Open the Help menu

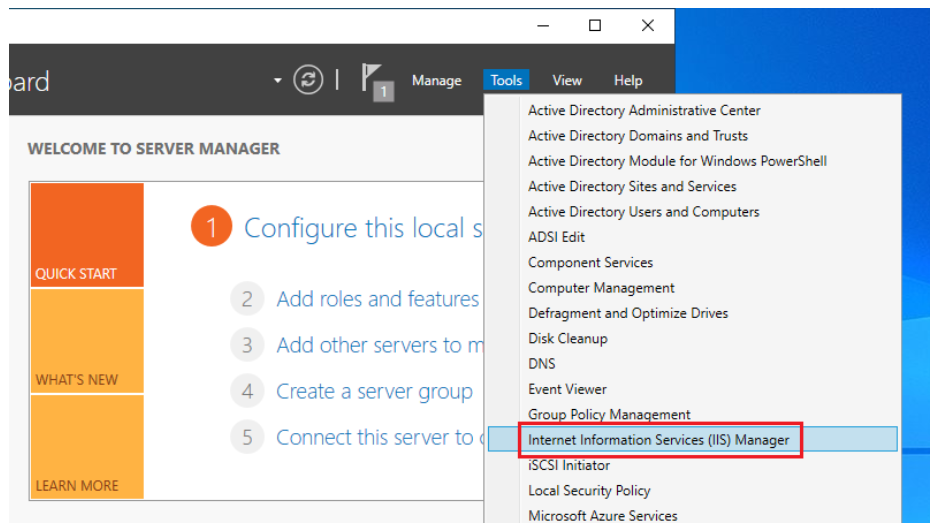(628, 81)
